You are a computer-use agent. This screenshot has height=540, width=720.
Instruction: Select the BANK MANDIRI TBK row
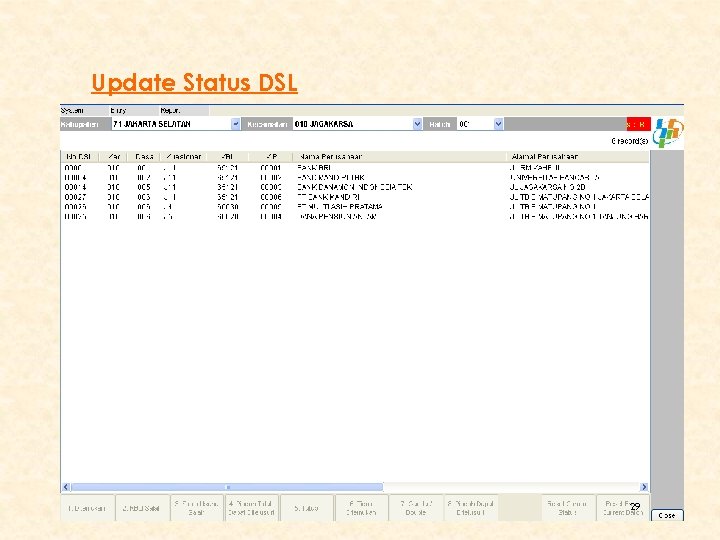tap(355, 178)
